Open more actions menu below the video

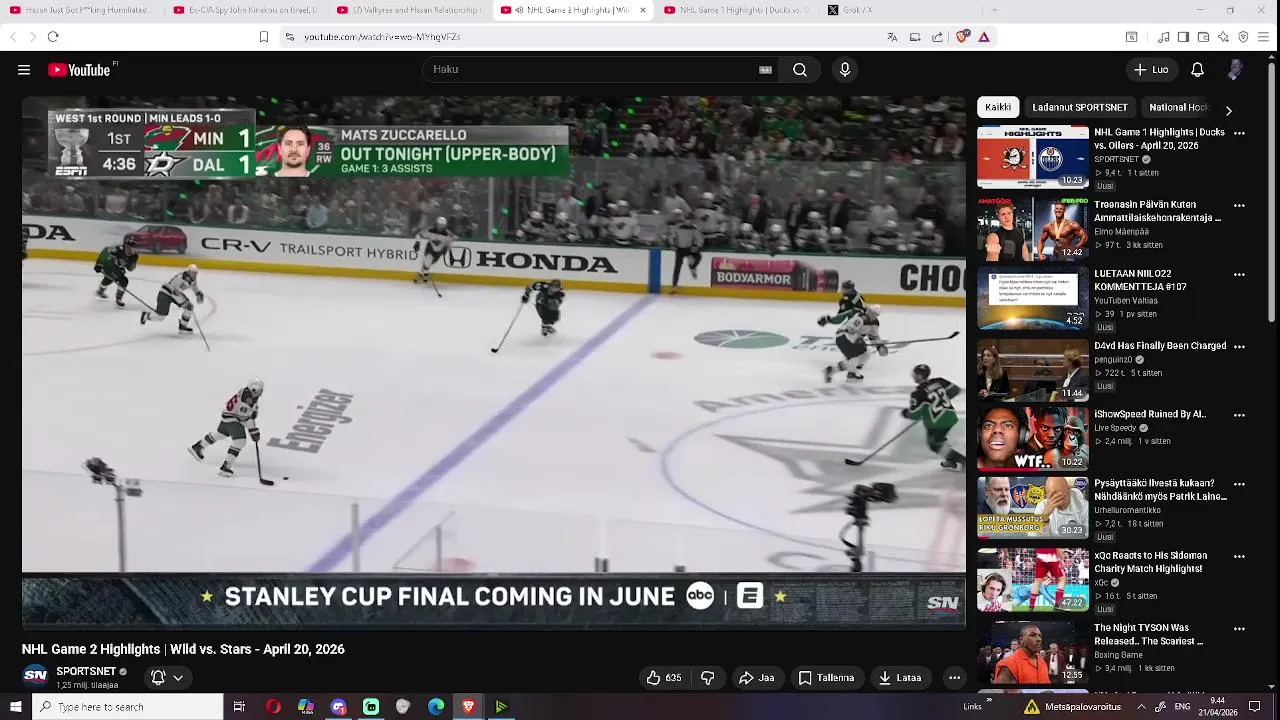point(954,678)
